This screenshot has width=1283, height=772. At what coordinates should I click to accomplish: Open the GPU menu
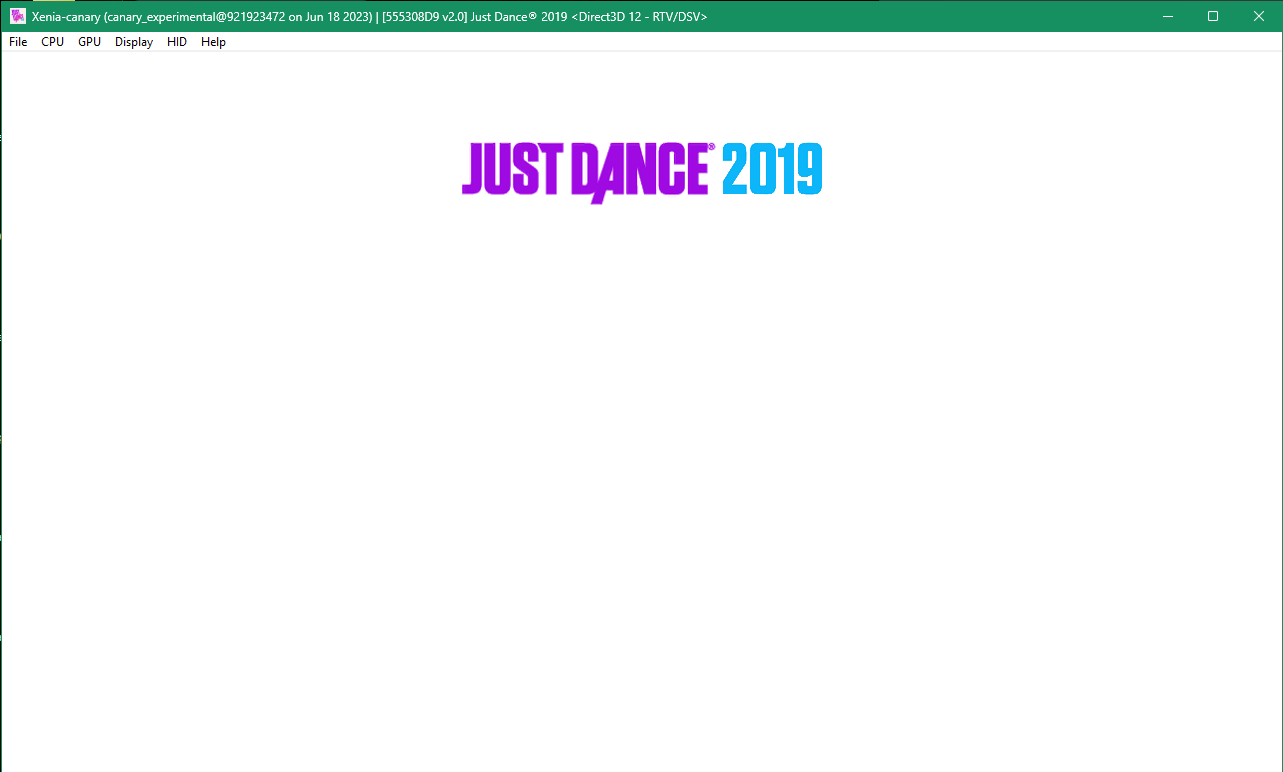(x=88, y=41)
